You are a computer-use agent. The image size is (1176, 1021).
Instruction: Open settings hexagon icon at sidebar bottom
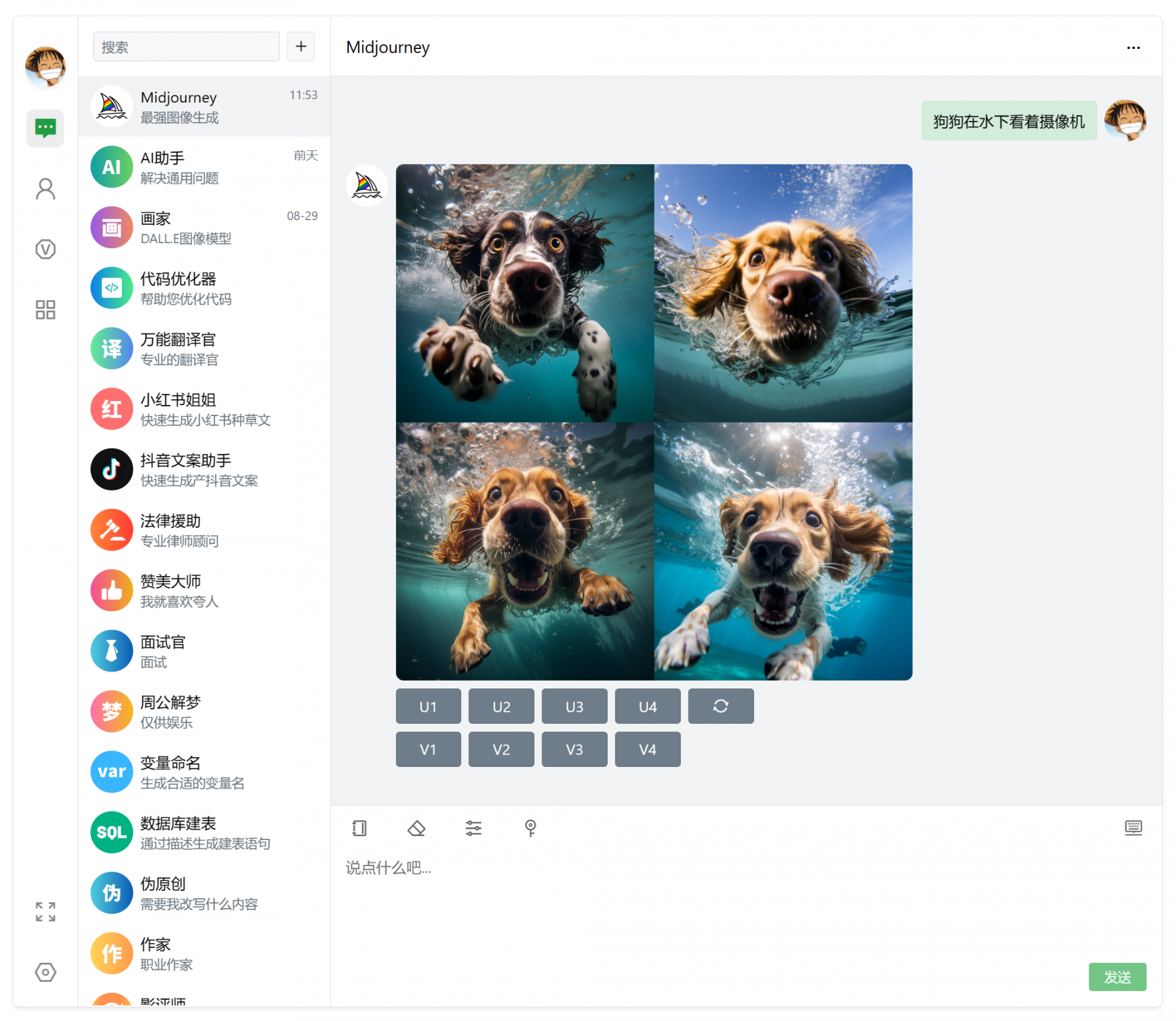(x=45, y=972)
